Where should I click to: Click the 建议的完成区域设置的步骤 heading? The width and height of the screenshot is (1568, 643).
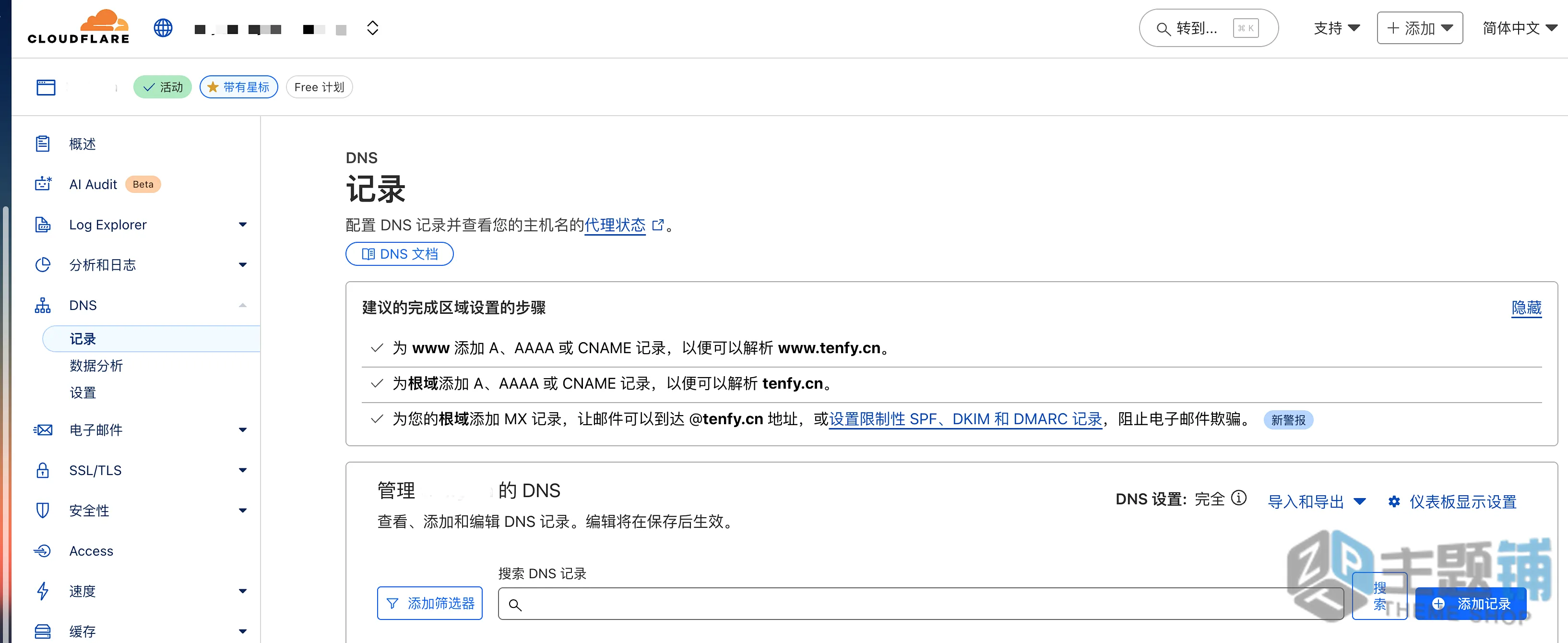click(453, 308)
